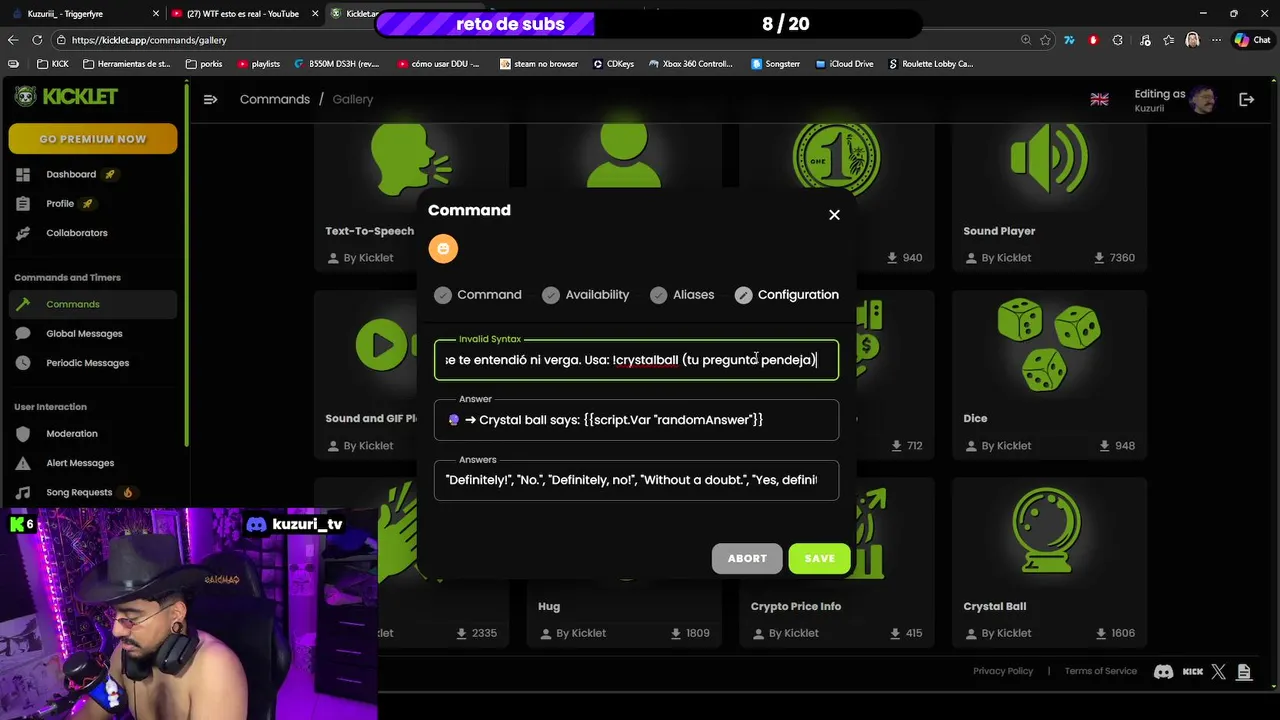This screenshot has height=720, width=1280.
Task: Click the zoom magnifier icon in address bar
Action: [x=1026, y=40]
